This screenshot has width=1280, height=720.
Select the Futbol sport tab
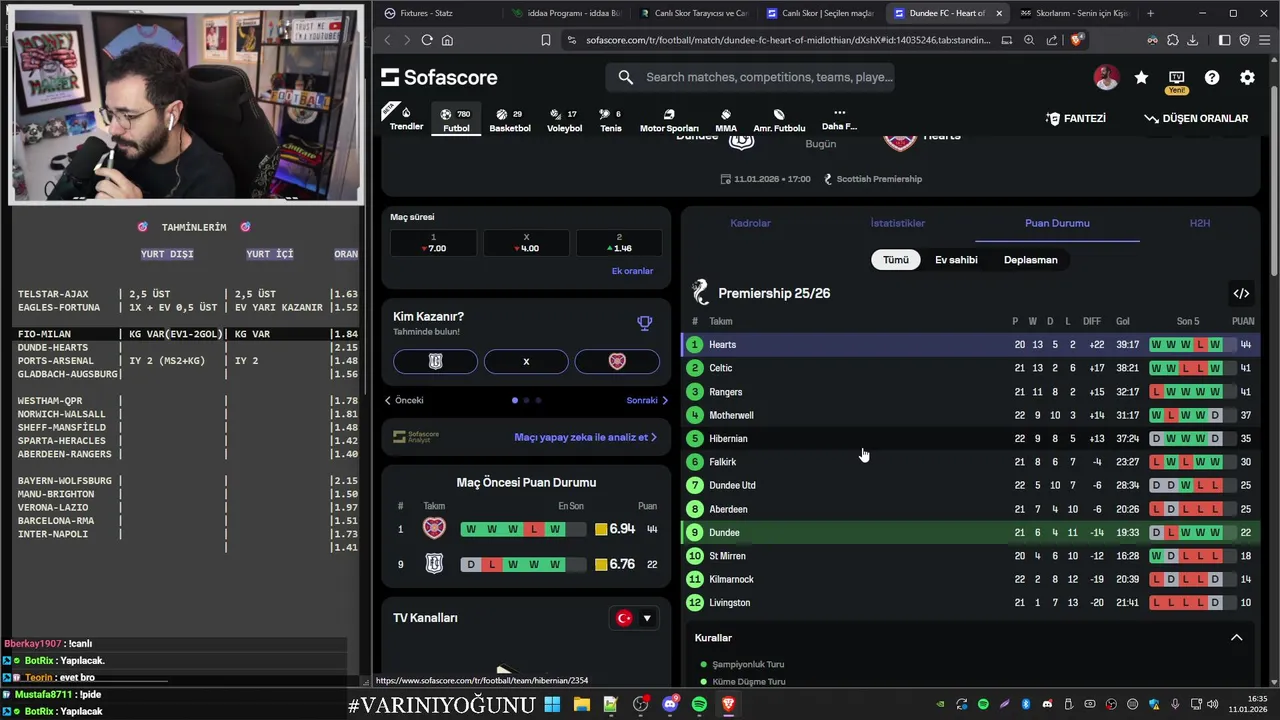tap(456, 120)
